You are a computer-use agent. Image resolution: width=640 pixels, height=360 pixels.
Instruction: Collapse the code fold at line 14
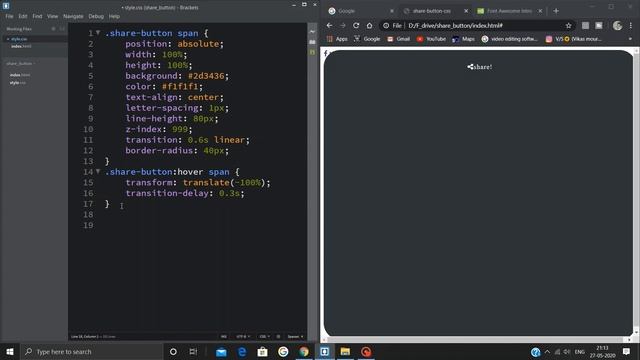click(x=98, y=171)
